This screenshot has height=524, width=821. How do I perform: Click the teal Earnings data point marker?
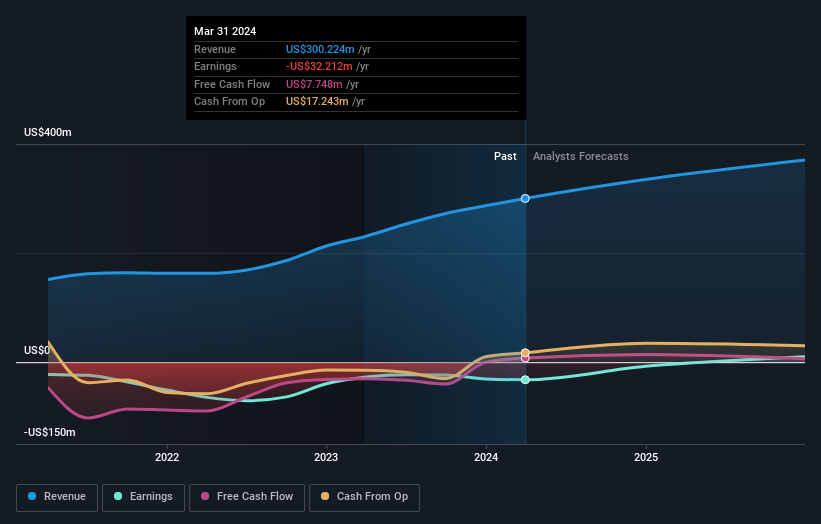(525, 380)
